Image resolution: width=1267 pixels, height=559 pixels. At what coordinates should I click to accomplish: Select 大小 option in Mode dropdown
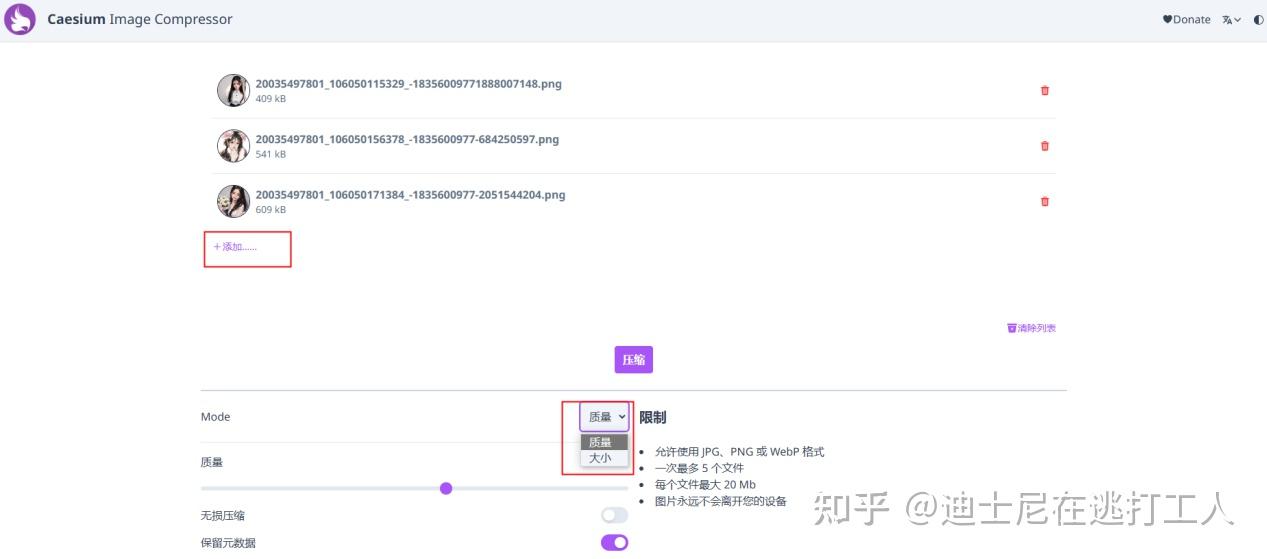[604, 458]
